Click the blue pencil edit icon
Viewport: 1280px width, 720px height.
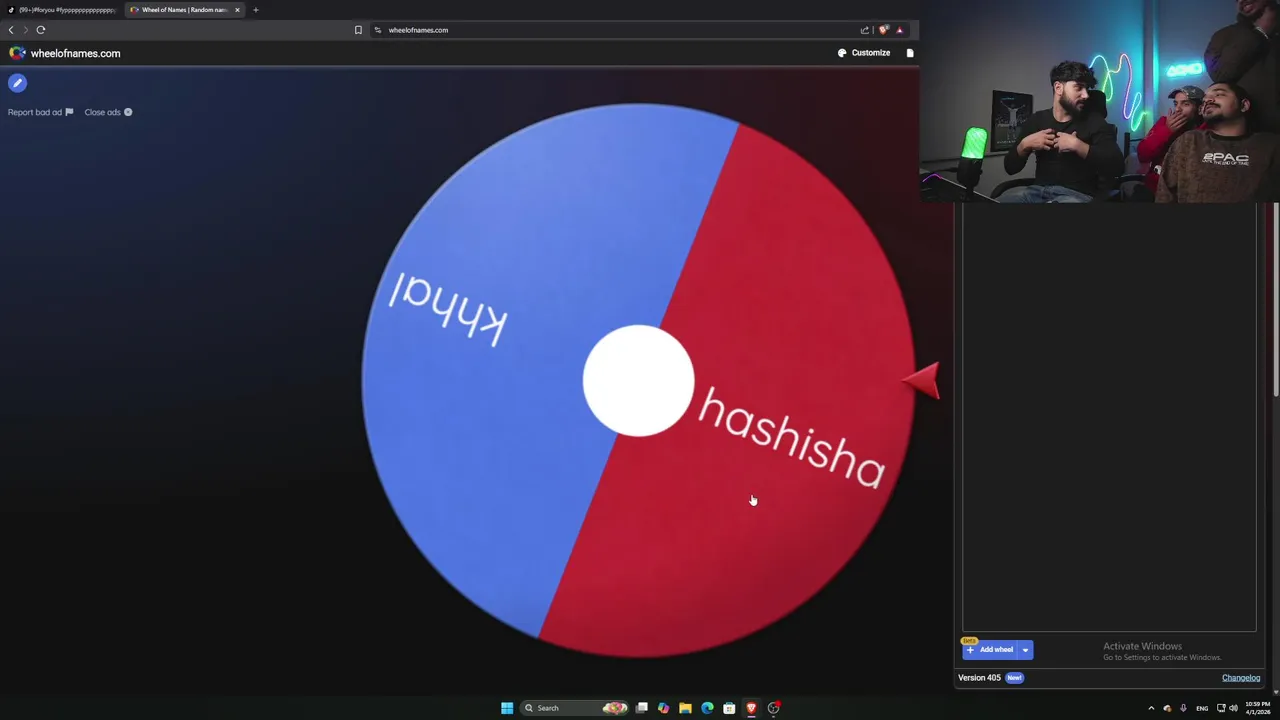(17, 83)
